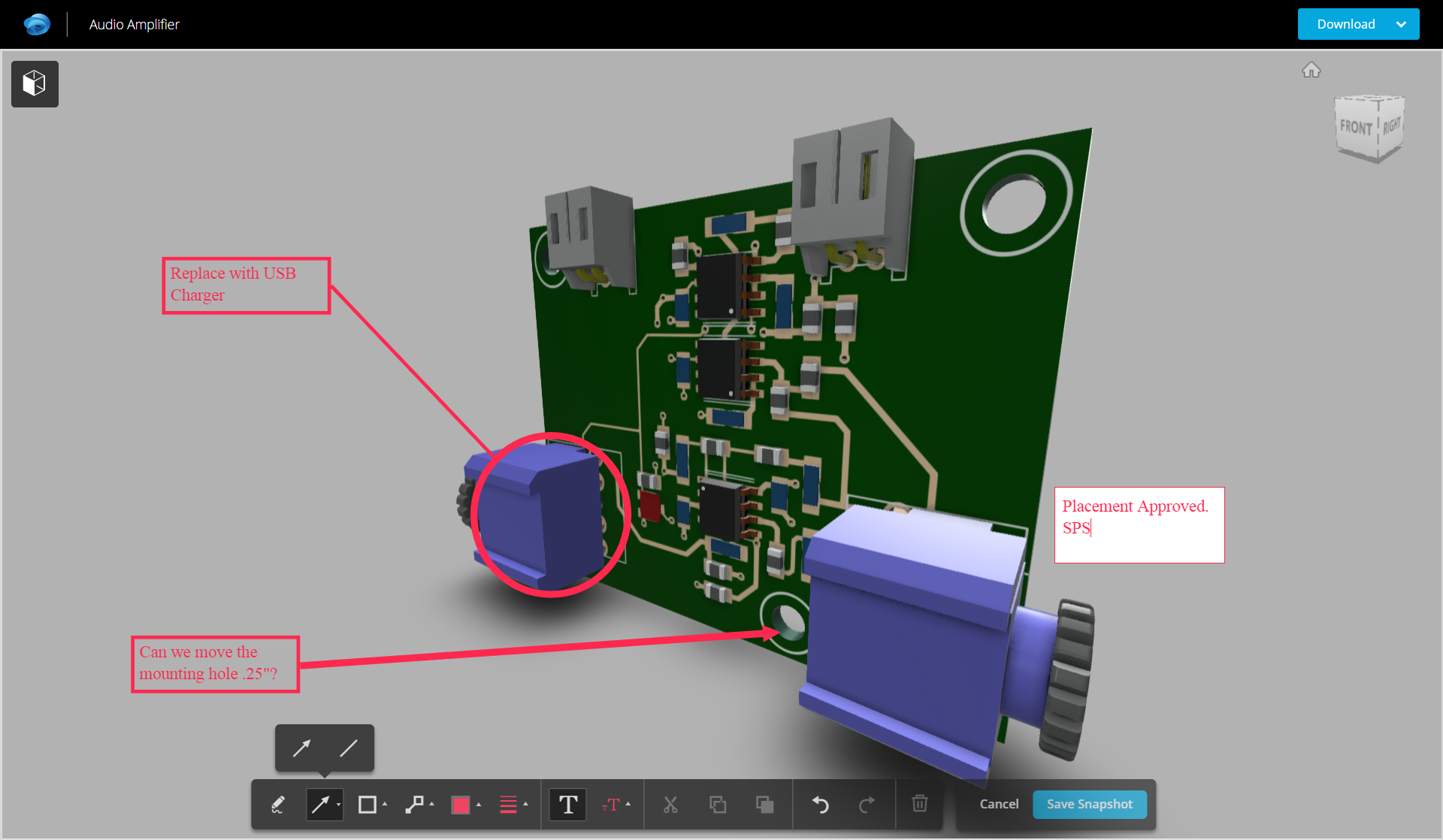Click the redo arrow icon
1443x840 pixels.
(x=867, y=805)
